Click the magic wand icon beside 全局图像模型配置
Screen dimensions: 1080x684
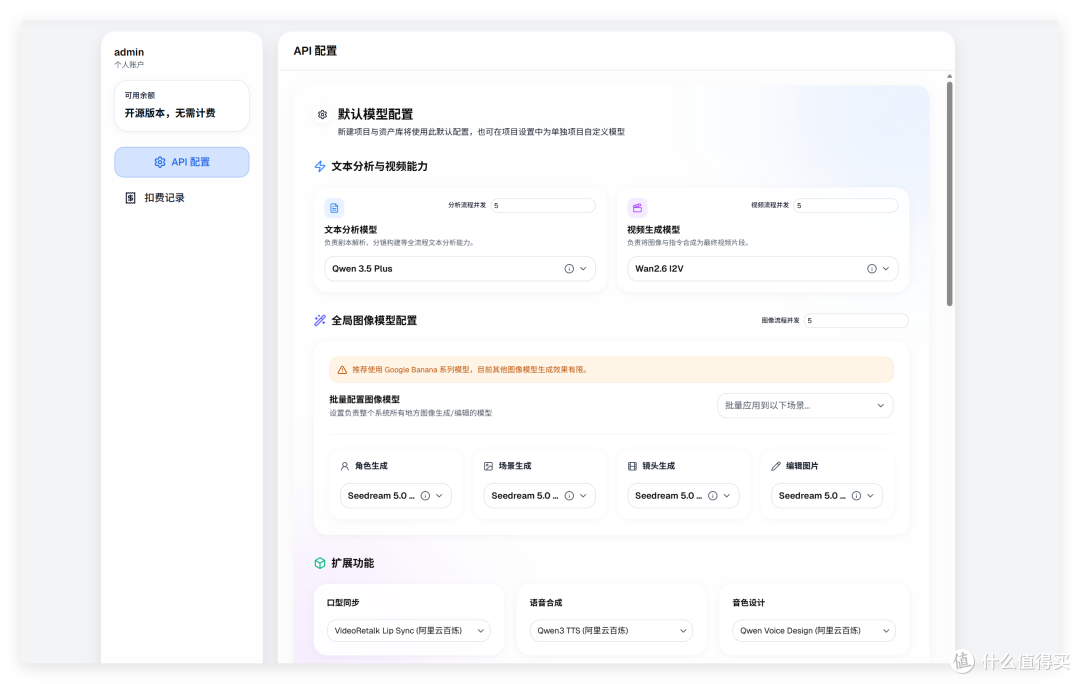click(320, 320)
